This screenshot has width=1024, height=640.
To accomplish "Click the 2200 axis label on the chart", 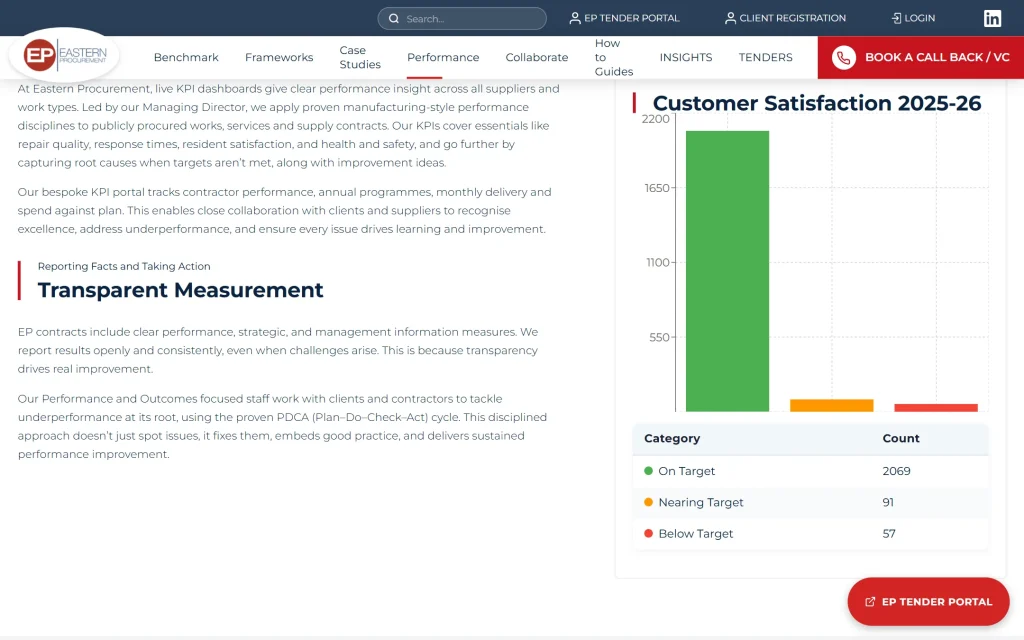I will (x=655, y=119).
